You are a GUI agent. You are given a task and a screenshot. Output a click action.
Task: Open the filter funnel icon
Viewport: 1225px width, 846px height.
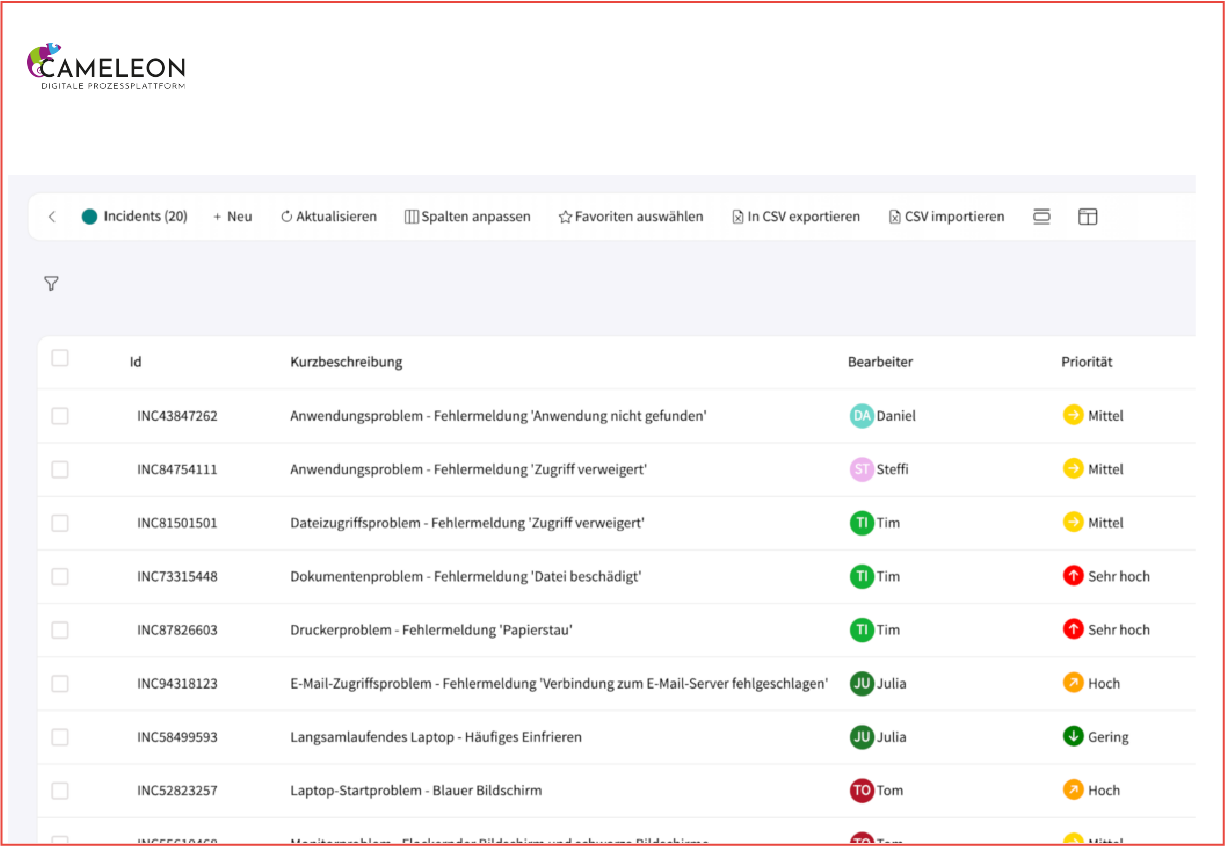click(x=51, y=284)
